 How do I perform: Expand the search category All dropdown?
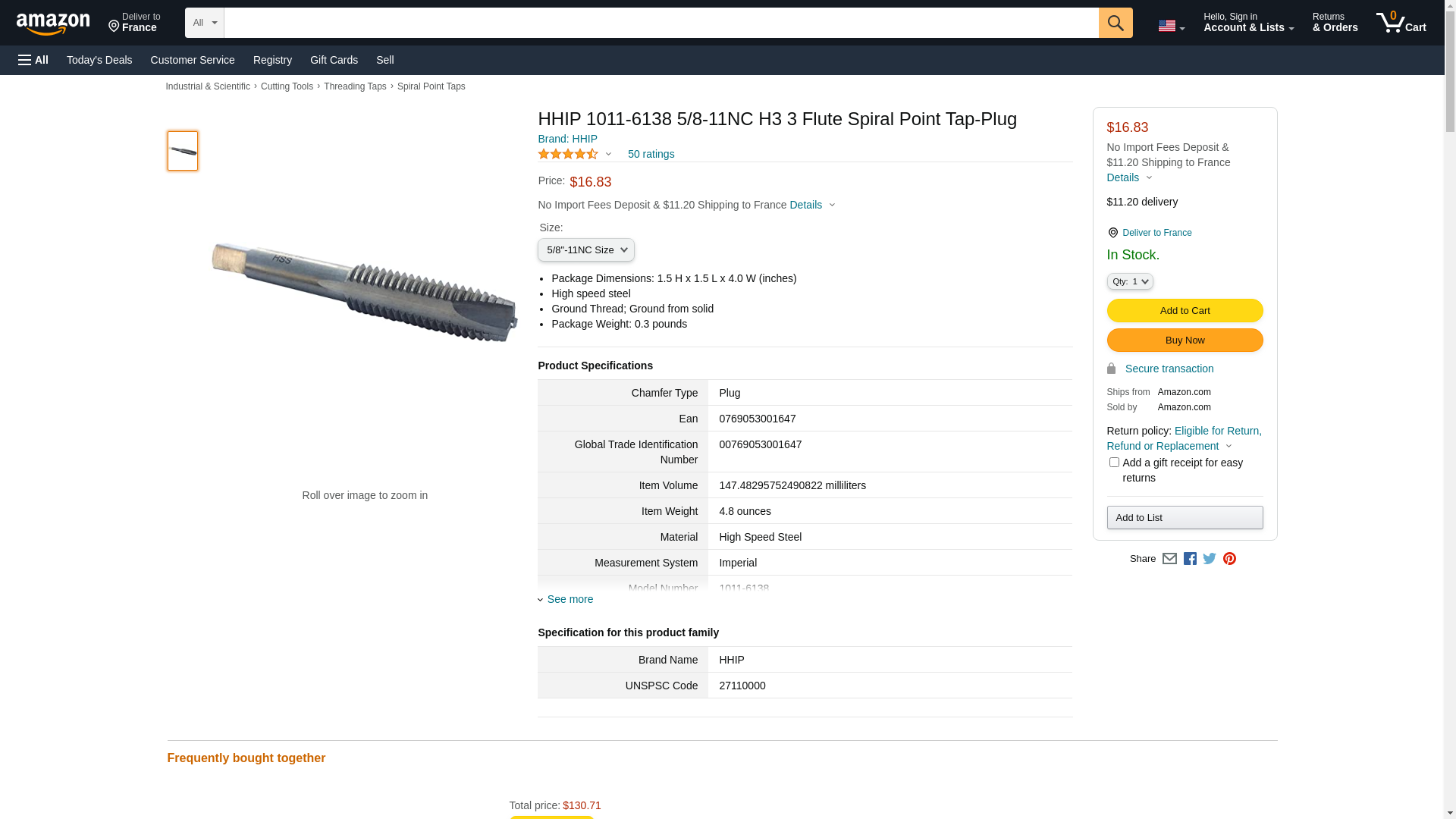point(204,23)
